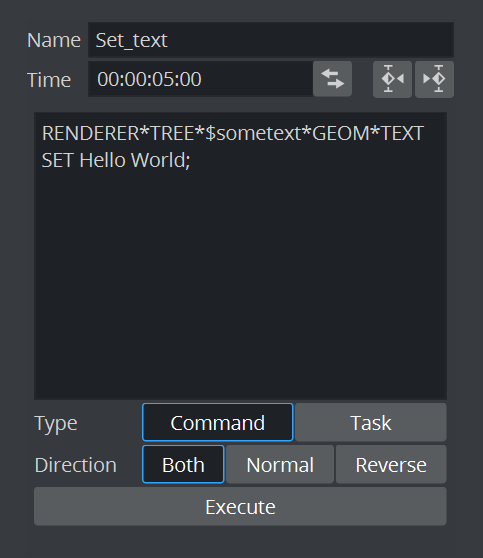Switch the type to Task
The image size is (483, 558).
coord(371,422)
